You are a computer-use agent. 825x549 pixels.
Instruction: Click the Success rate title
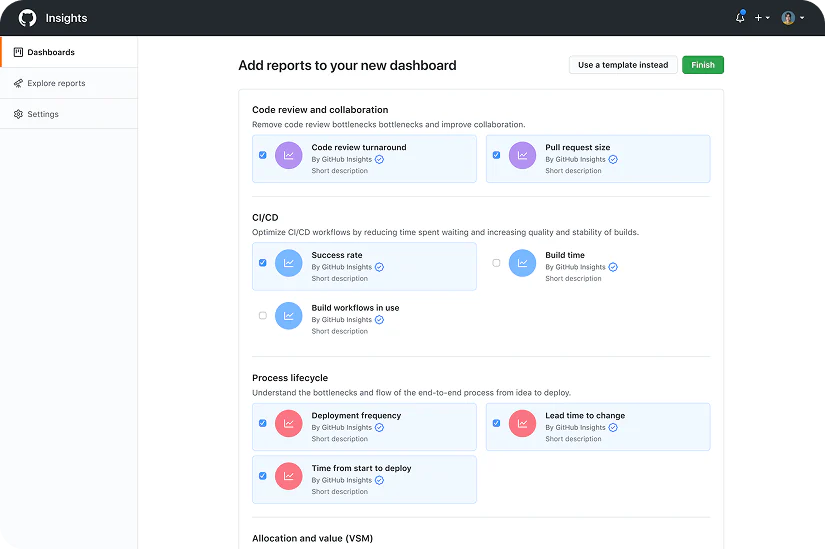click(x=337, y=255)
